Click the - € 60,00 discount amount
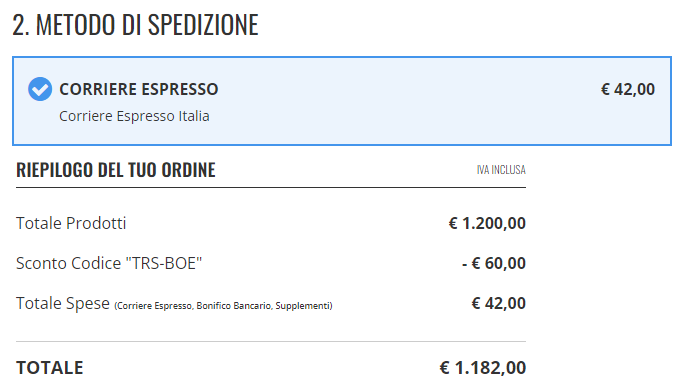This screenshot has width=679, height=391. point(494,263)
